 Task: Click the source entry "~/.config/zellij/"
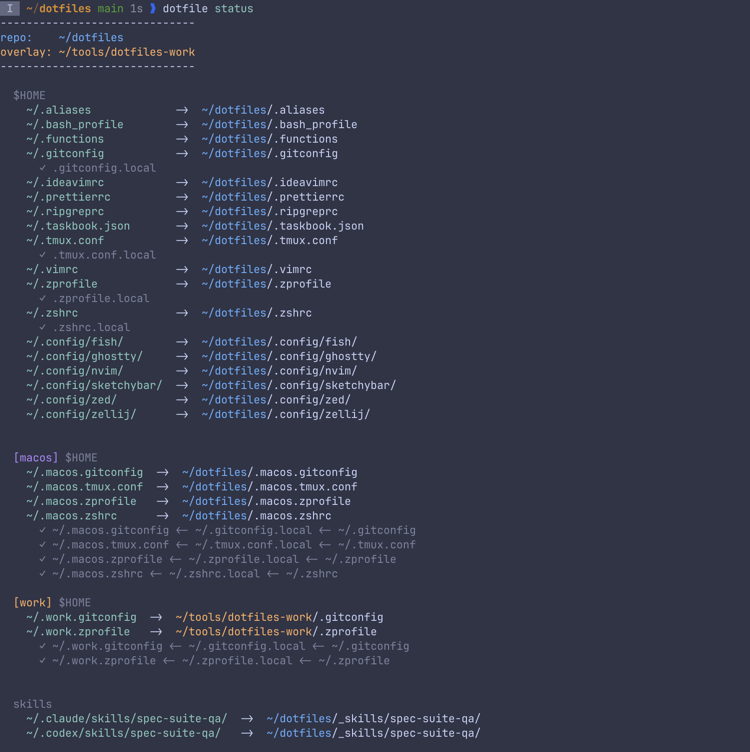pyautogui.click(x=81, y=414)
